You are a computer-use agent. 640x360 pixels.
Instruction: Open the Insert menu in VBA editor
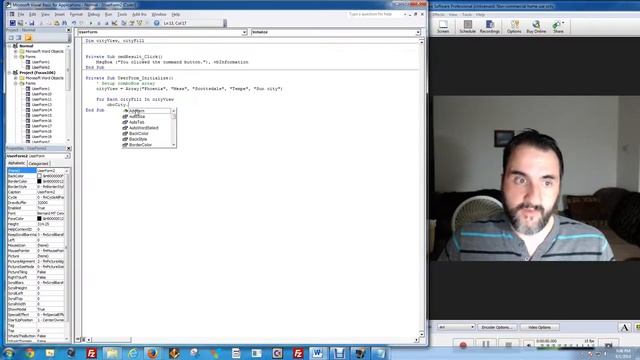[x=60, y=14]
